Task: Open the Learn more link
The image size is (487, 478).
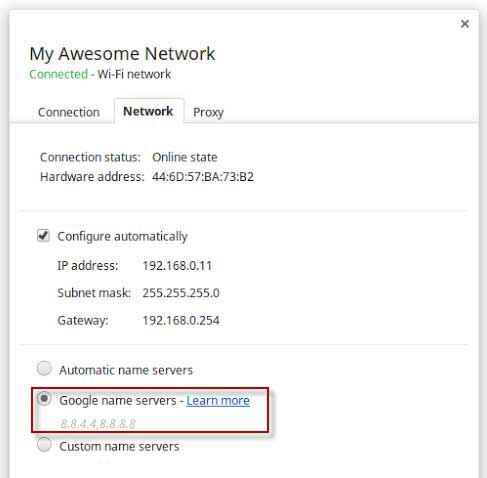Action: 218,401
